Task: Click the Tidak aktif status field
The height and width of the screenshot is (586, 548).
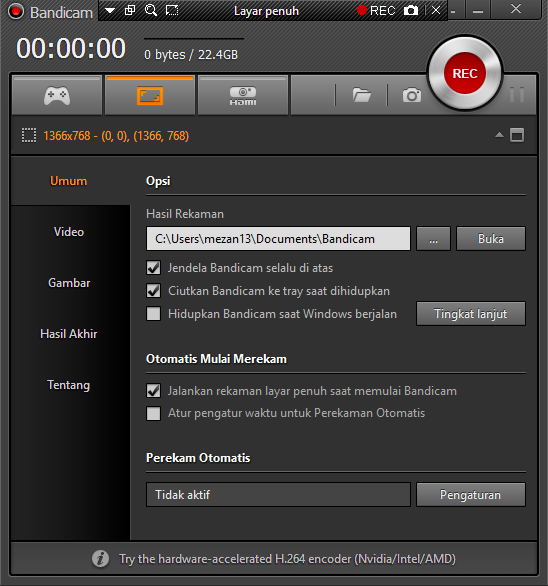Action: coord(278,494)
